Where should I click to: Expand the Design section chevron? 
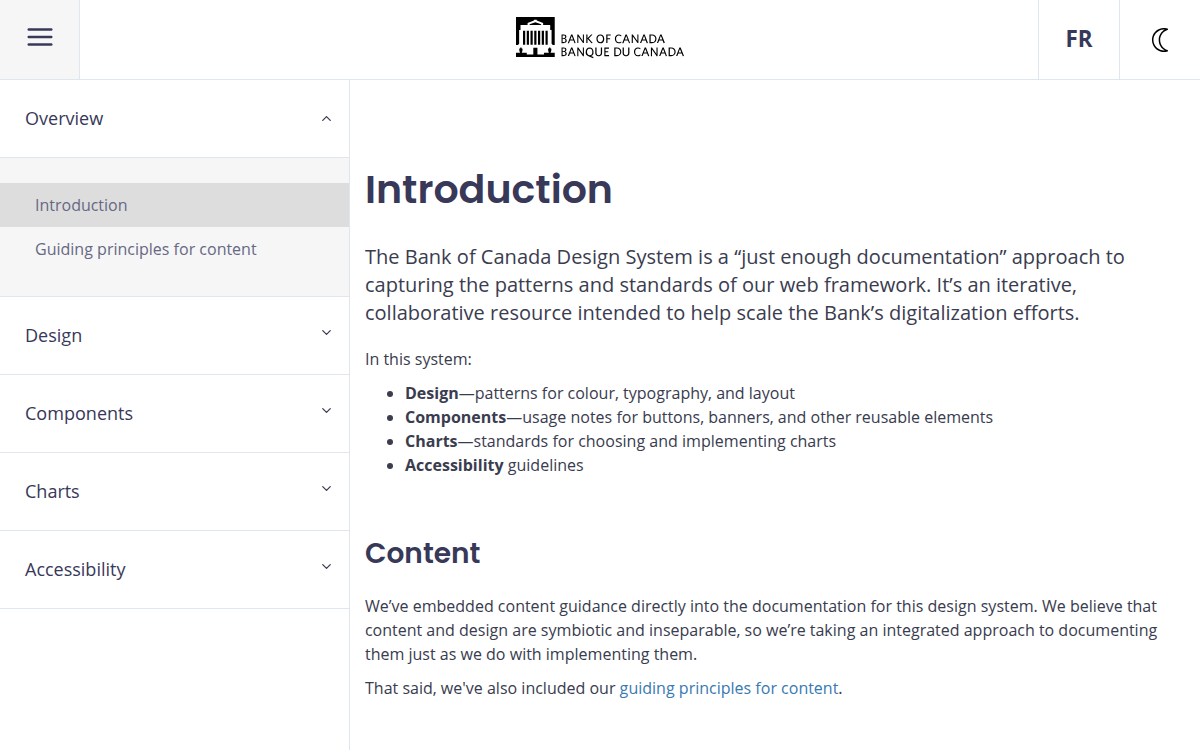(326, 333)
